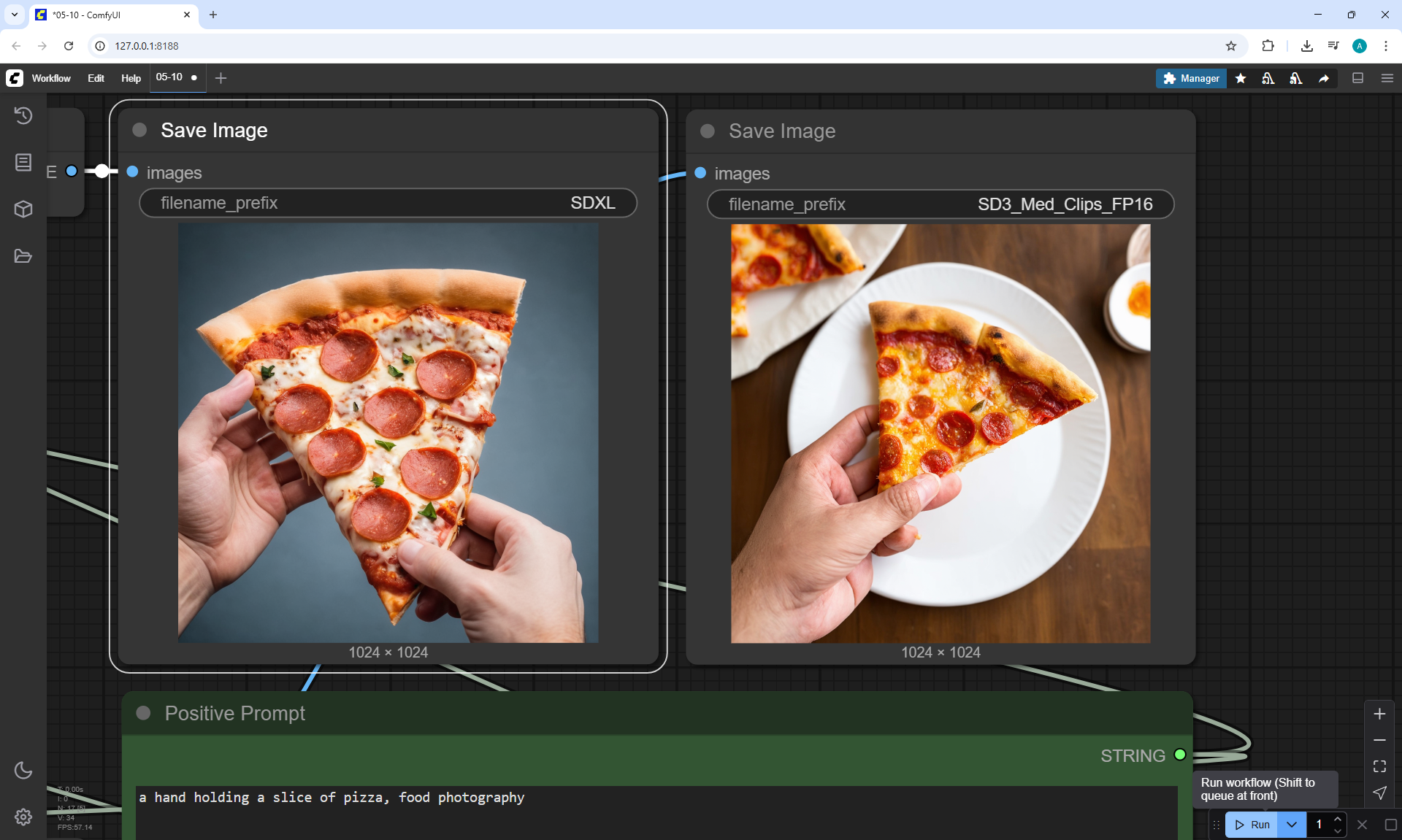This screenshot has width=1402, height=840.
Task: Open the Edit menu
Action: click(96, 78)
